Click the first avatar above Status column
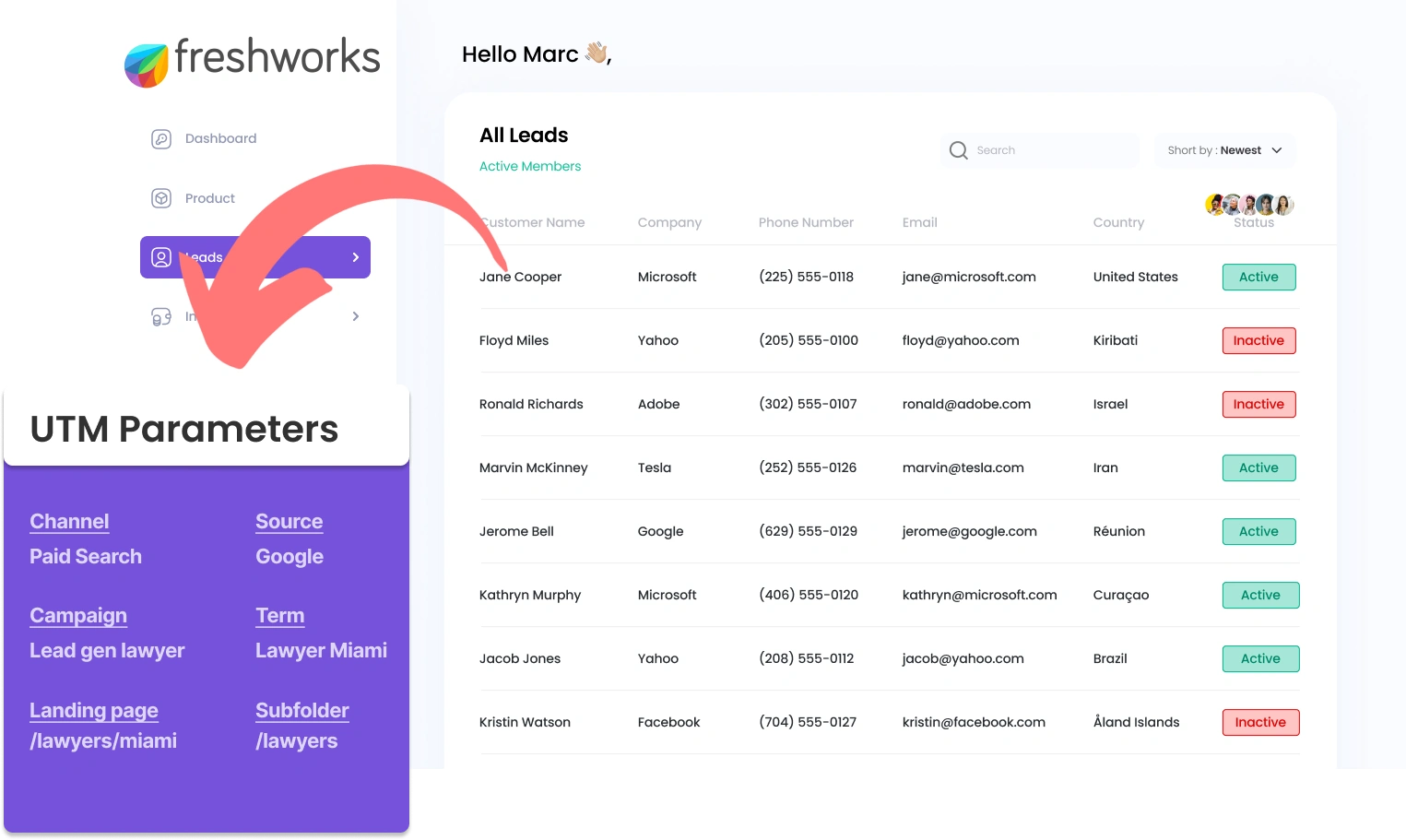This screenshot has width=1406, height=840. pos(1214,205)
